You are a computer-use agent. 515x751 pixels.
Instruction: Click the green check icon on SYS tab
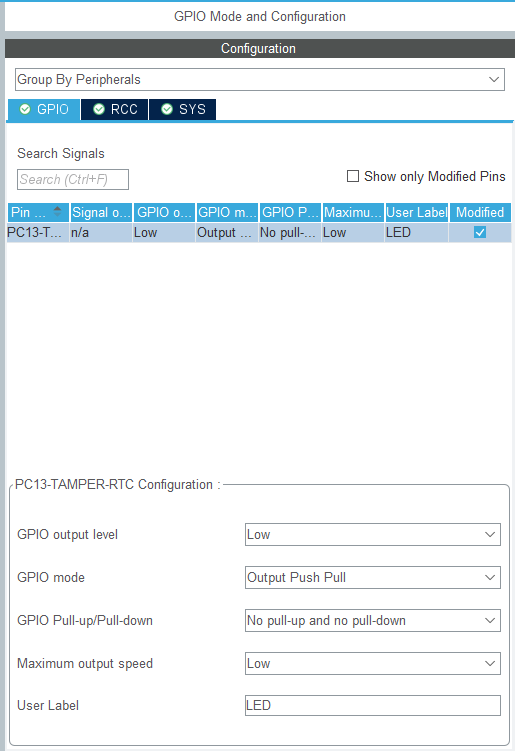tap(167, 110)
